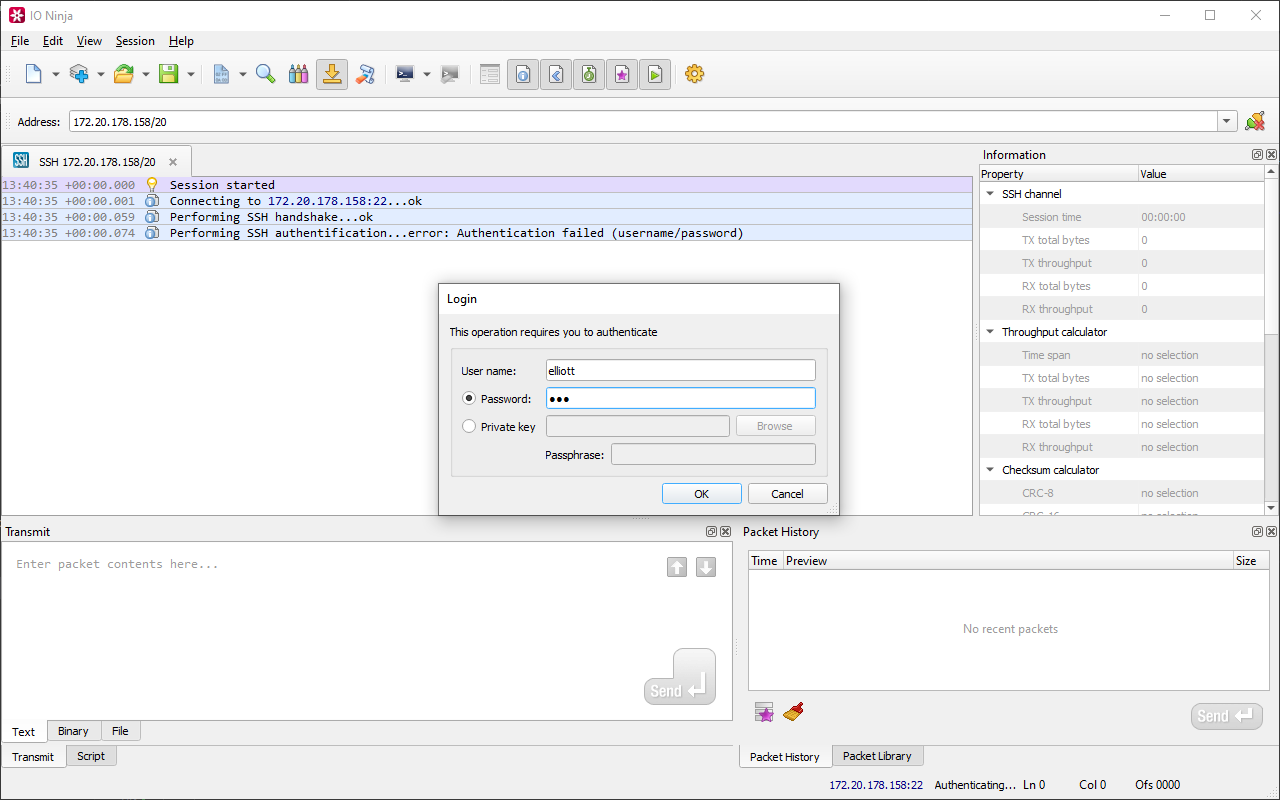Click the colored markers highlight icon
Viewport: 1280px width, 800px height.
tap(298, 74)
